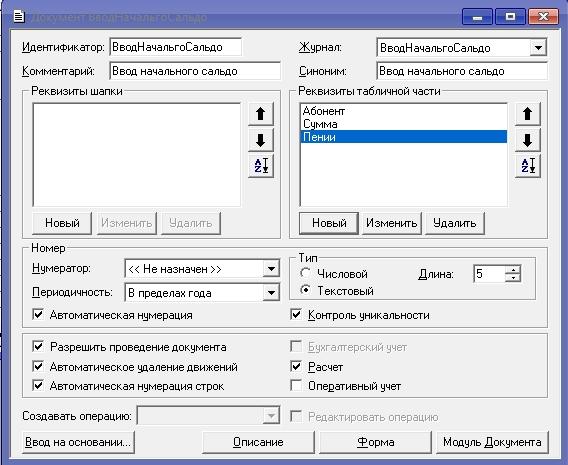The image size is (568, 465).
Task: Click Изменить for table part attribute
Action: pos(392,223)
